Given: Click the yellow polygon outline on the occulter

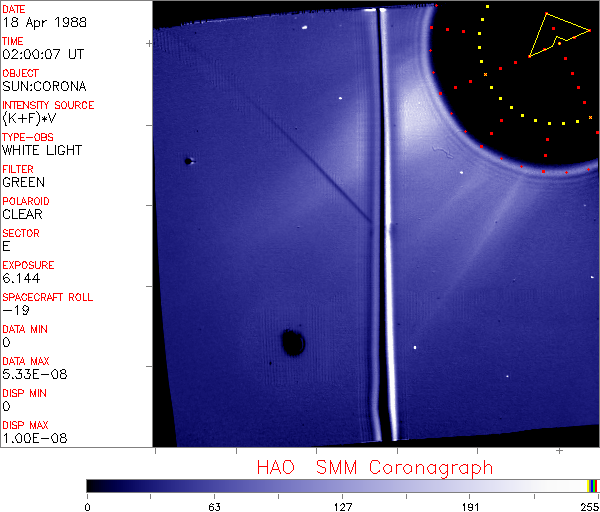Looking at the screenshot, I should tap(559, 35).
